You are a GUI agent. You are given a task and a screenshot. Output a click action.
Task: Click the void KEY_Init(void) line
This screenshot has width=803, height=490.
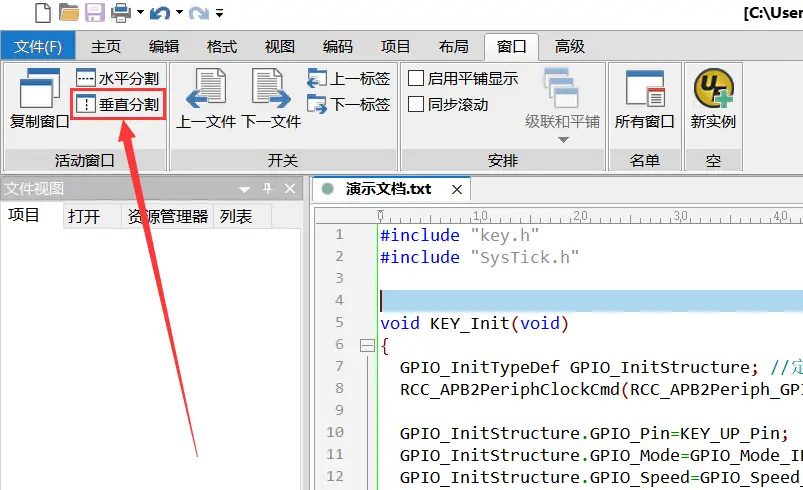click(474, 324)
